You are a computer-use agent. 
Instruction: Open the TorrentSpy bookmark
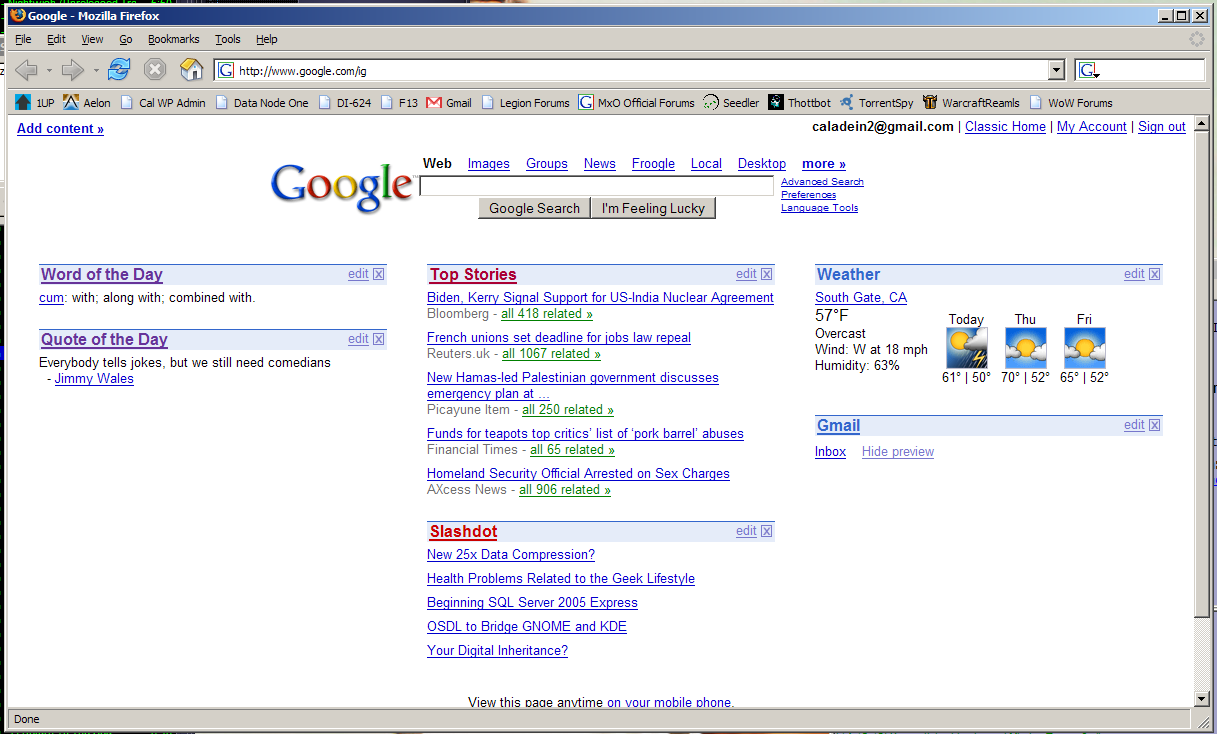pos(876,102)
